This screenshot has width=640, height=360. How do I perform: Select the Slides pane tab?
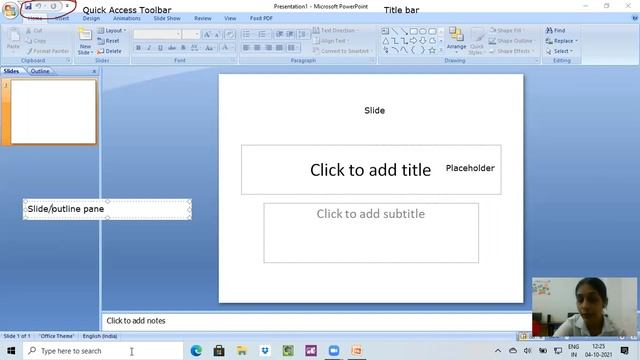(x=11, y=71)
